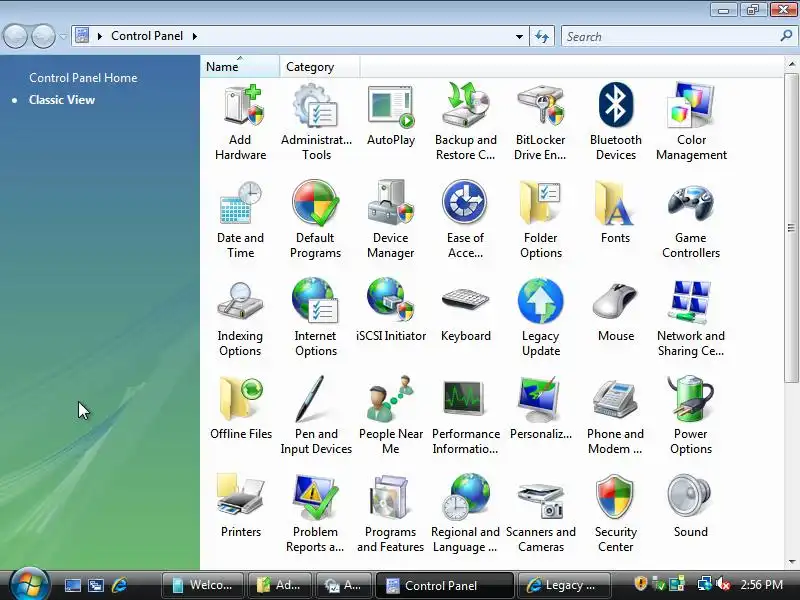Screen dimensions: 800x600
Task: Open Default Programs
Action: [315, 220]
